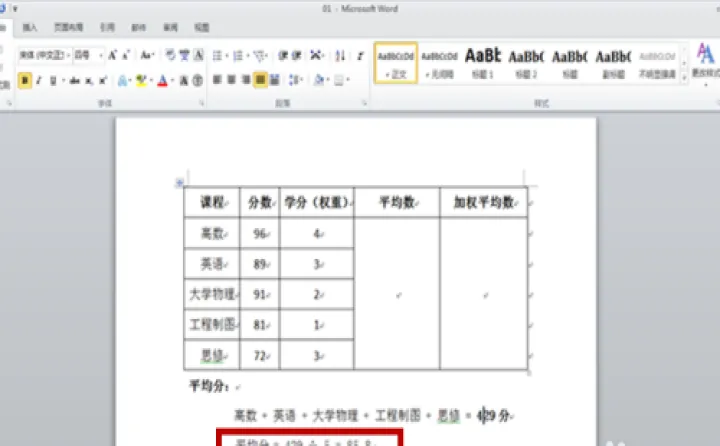The image size is (720, 446).
Task: Expand the paragraph shading color arrow
Action: 328,80
